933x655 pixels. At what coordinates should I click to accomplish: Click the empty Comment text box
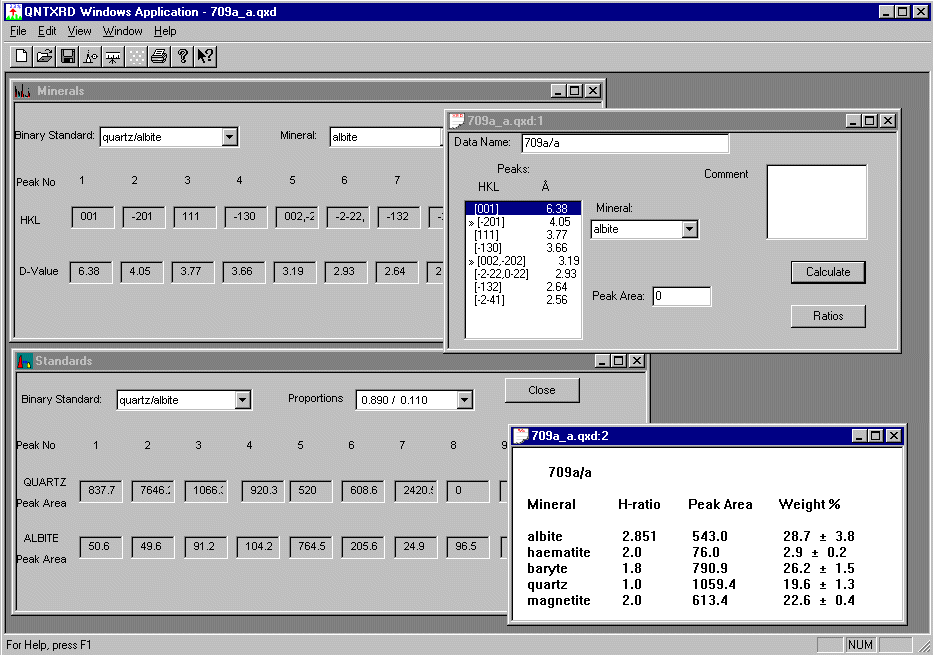[x=816, y=202]
